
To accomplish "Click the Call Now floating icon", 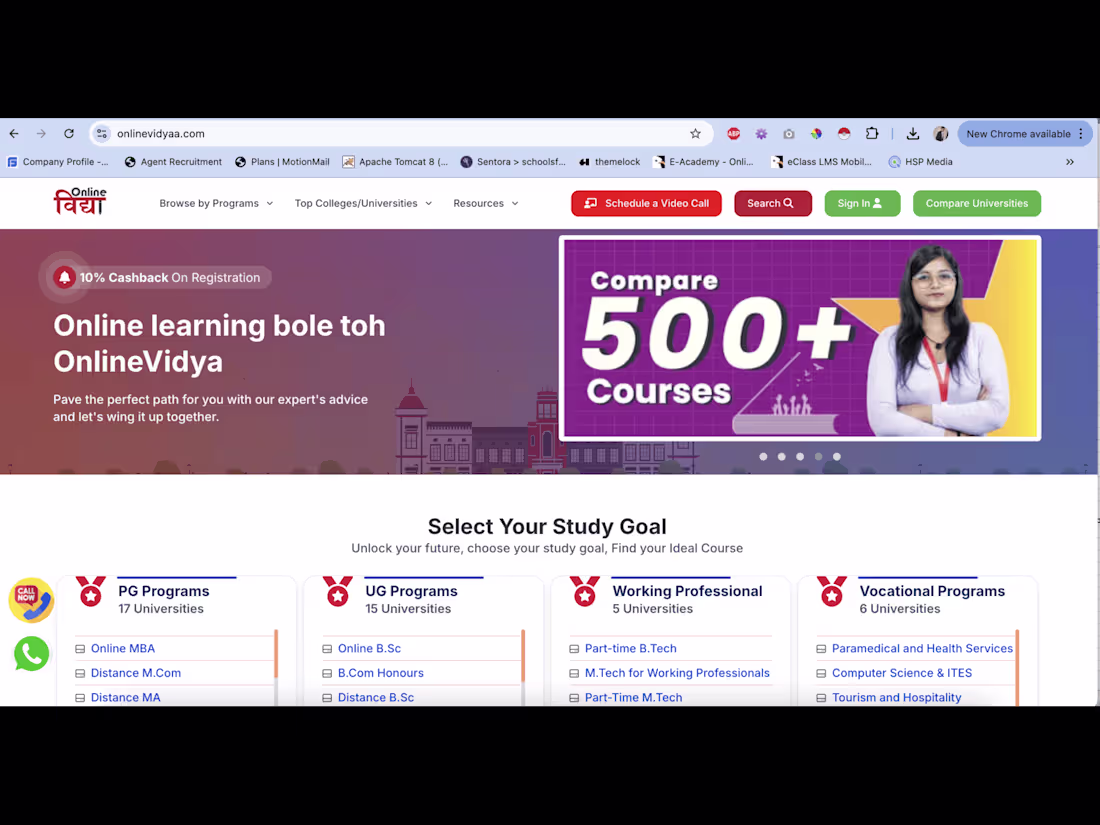I will tap(31, 601).
